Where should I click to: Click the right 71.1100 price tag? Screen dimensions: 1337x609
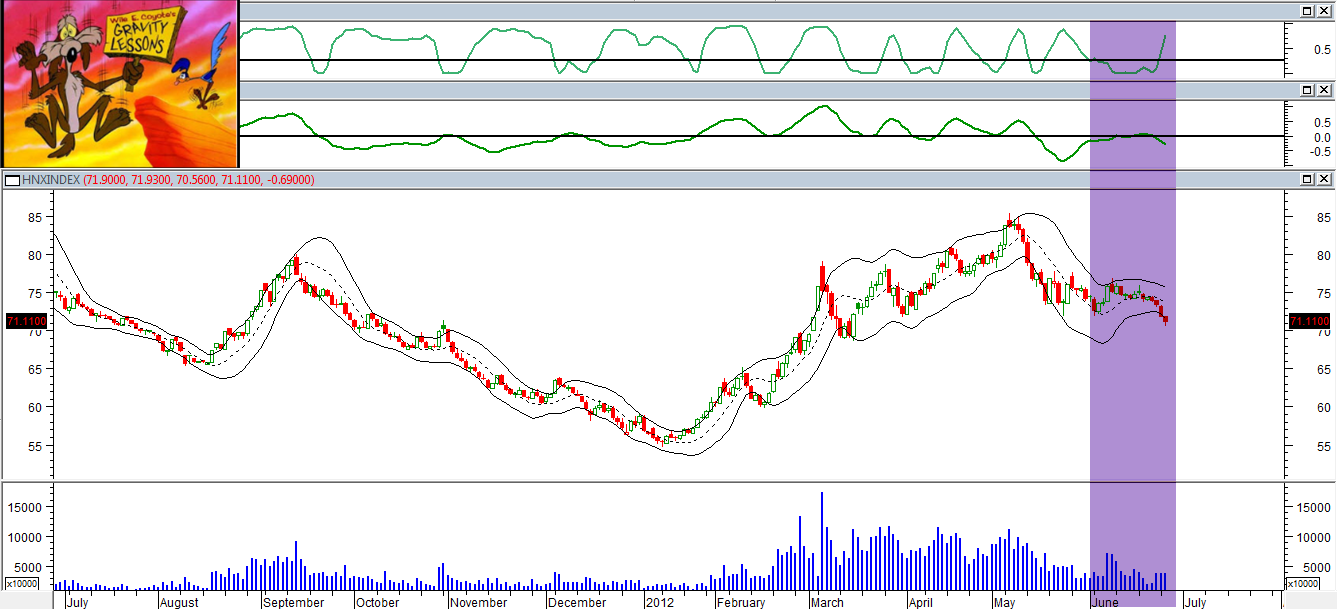(x=1310, y=321)
